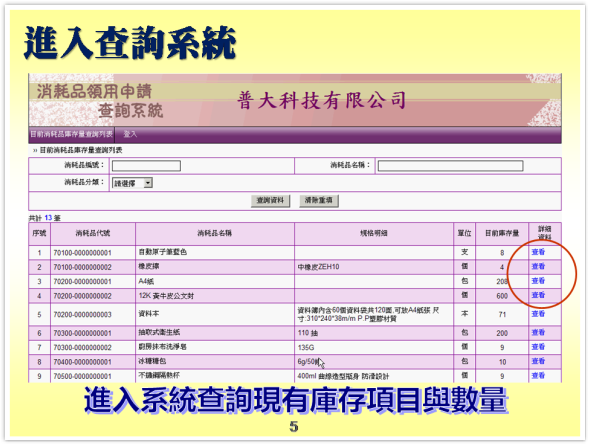This screenshot has height=445, width=590.
Task: Select code 70200-0000000003 cell
Action: pyautogui.click(x=93, y=314)
